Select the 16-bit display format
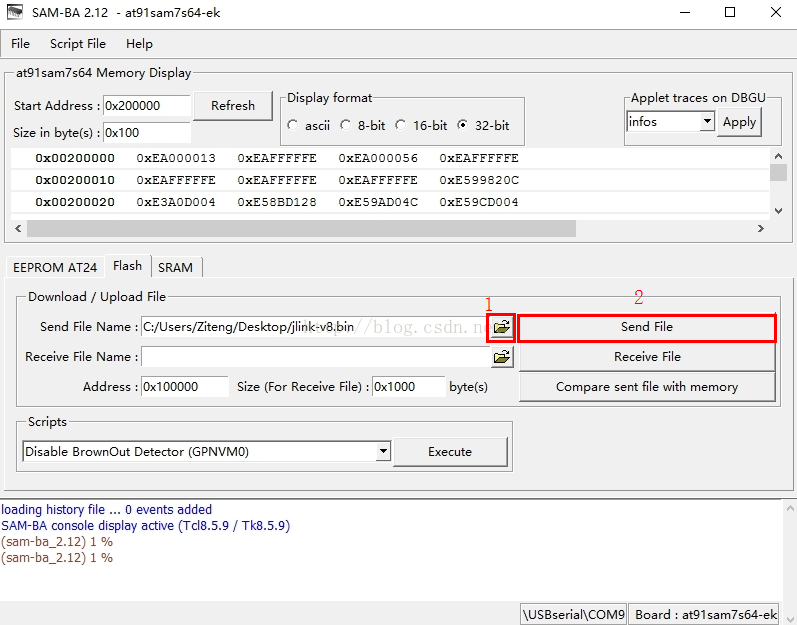This screenshot has width=797, height=625. click(400, 126)
